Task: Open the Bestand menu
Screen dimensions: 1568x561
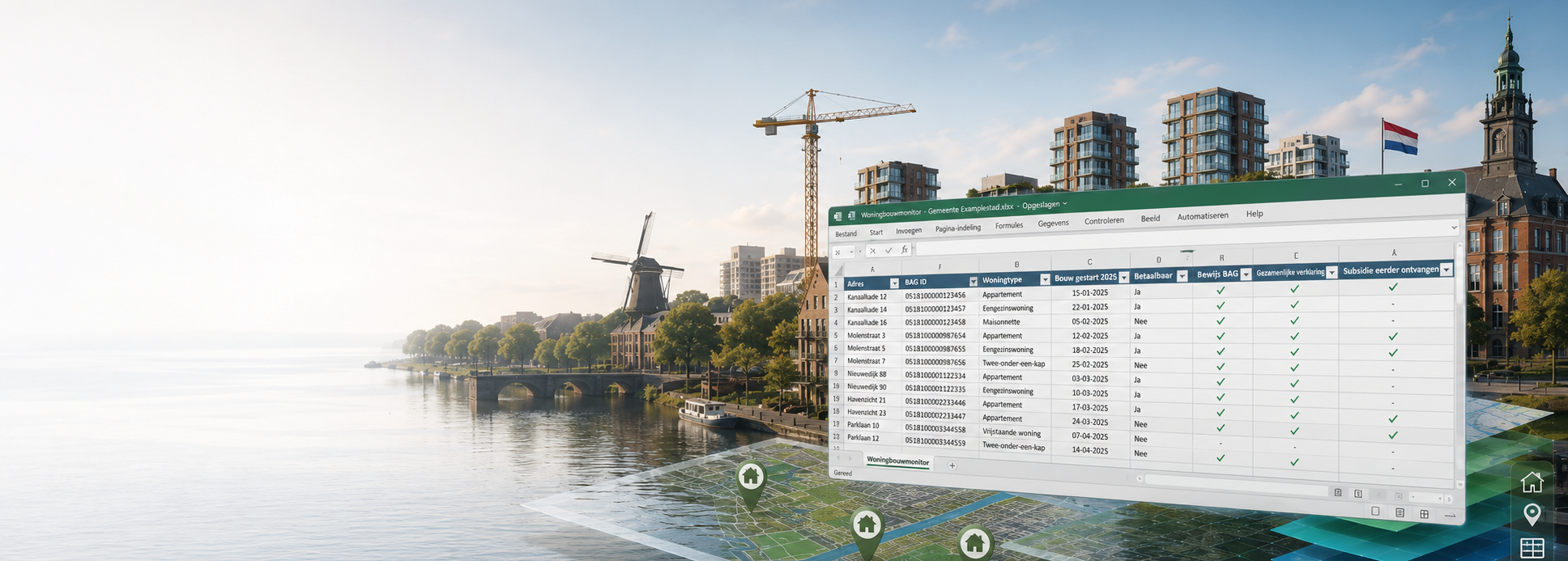Action: (x=846, y=234)
